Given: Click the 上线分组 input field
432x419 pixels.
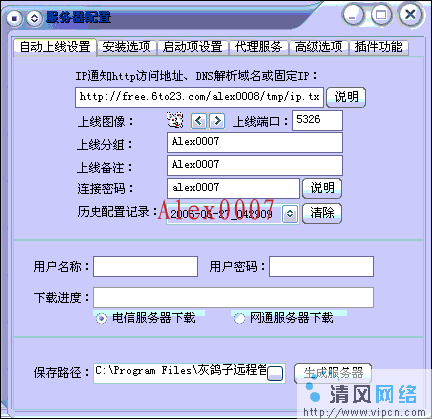Looking at the screenshot, I should coord(255,143).
